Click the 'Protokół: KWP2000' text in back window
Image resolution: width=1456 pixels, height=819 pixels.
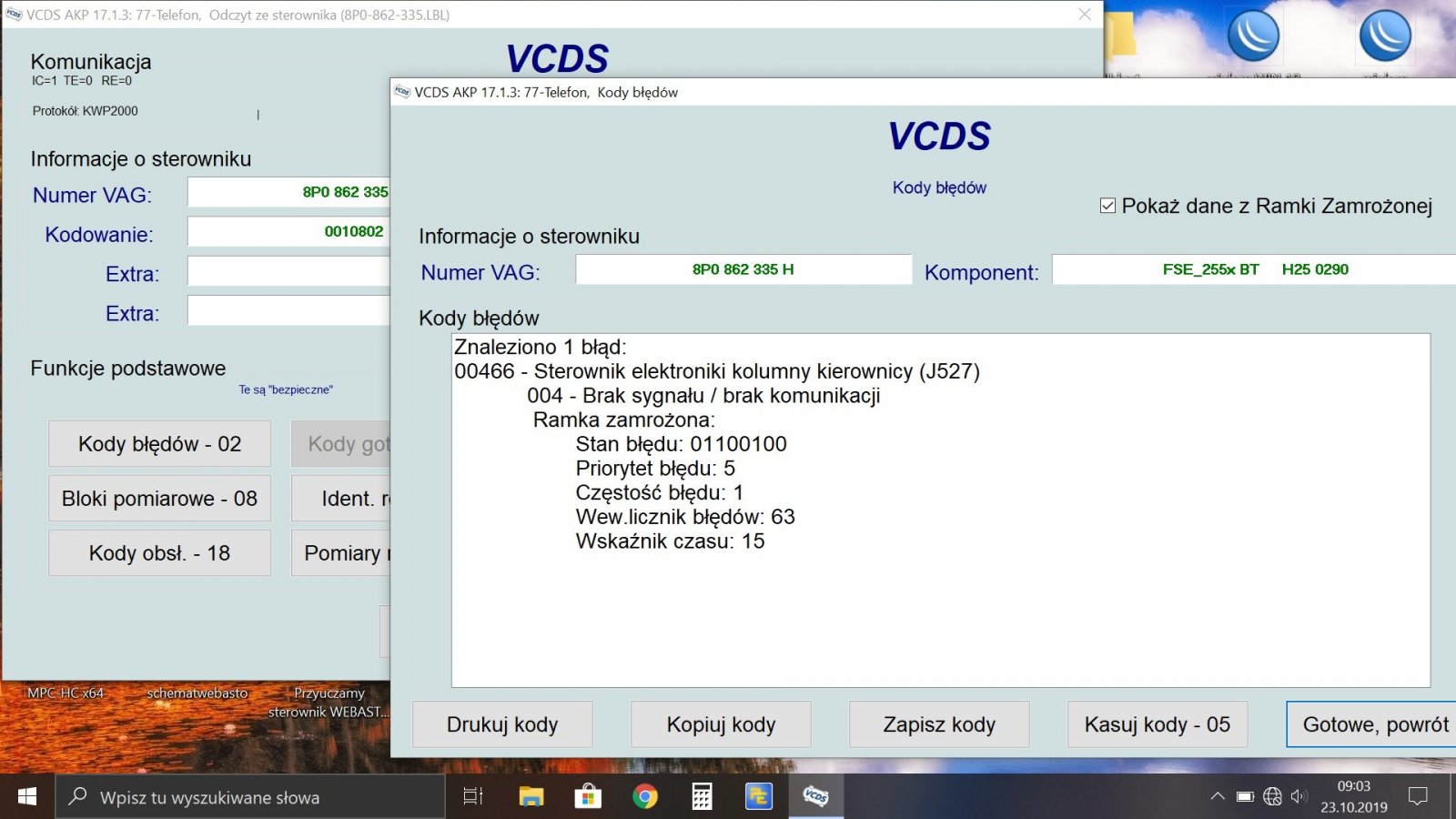click(x=86, y=111)
